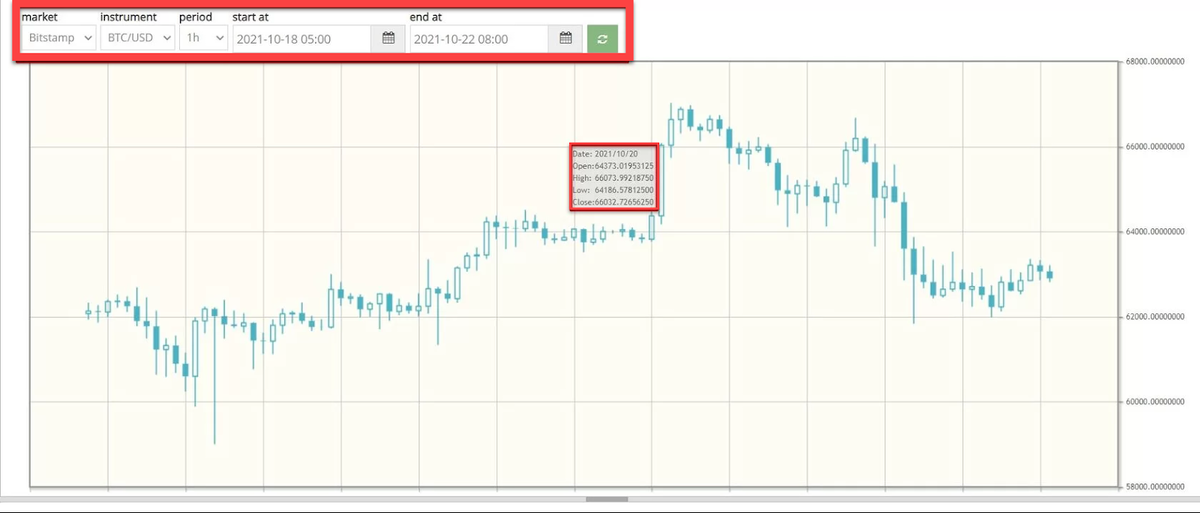Click the tooltip High value line
This screenshot has width=1200, height=513.
pyautogui.click(x=613, y=178)
